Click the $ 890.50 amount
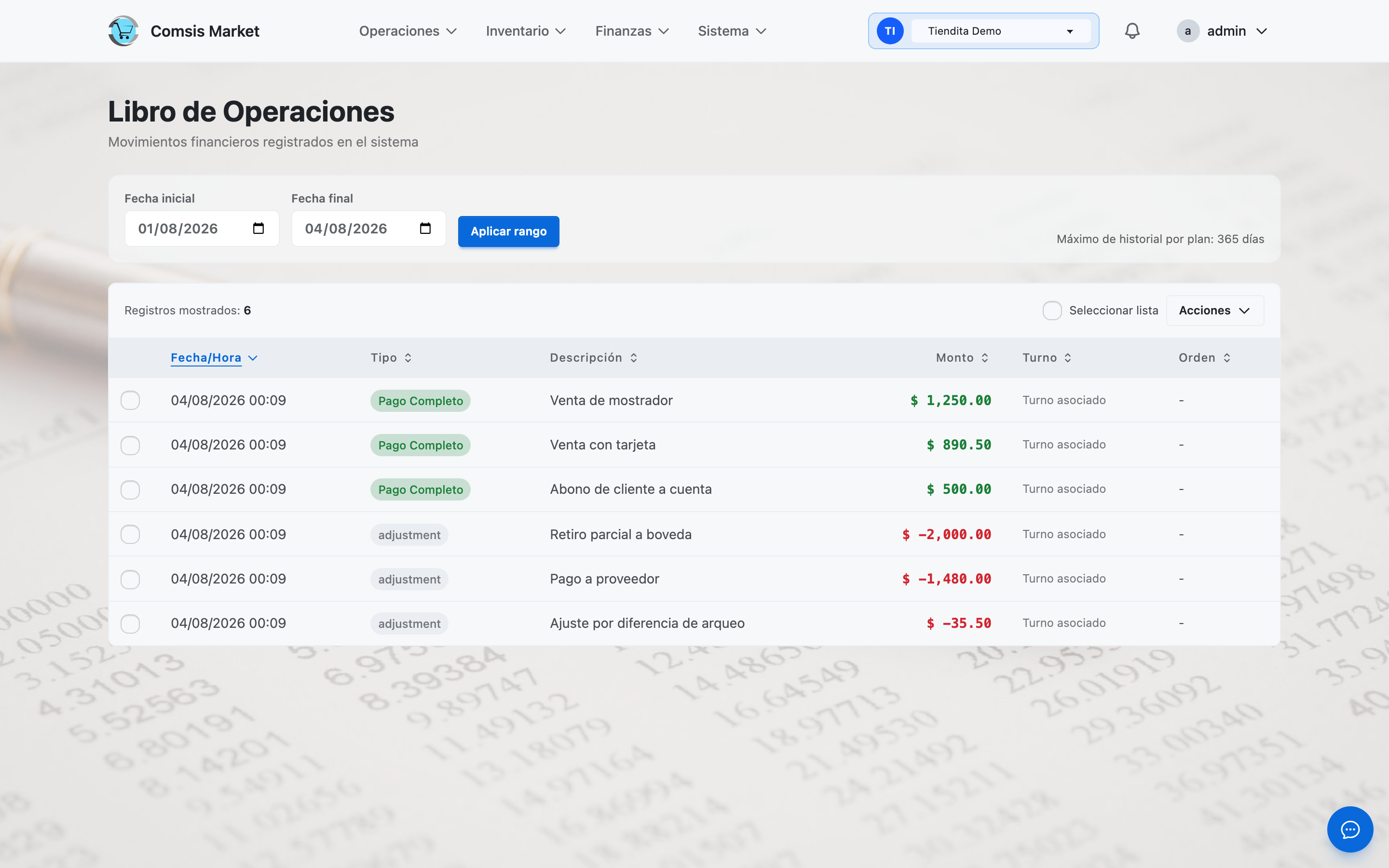The image size is (1389, 868). [958, 445]
